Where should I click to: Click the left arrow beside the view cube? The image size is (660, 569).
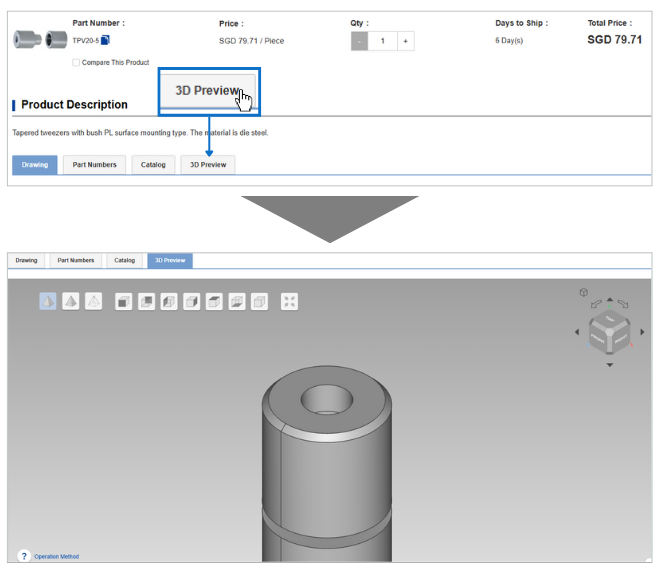click(x=577, y=332)
